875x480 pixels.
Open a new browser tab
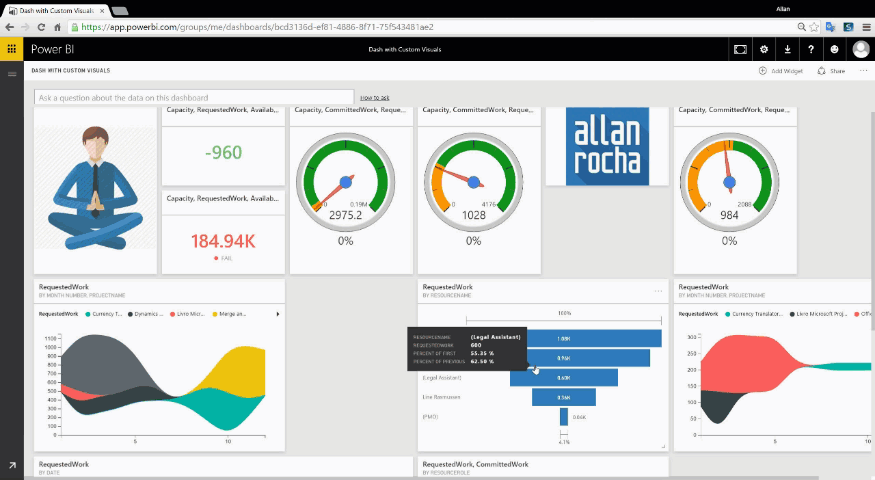[x=119, y=11]
